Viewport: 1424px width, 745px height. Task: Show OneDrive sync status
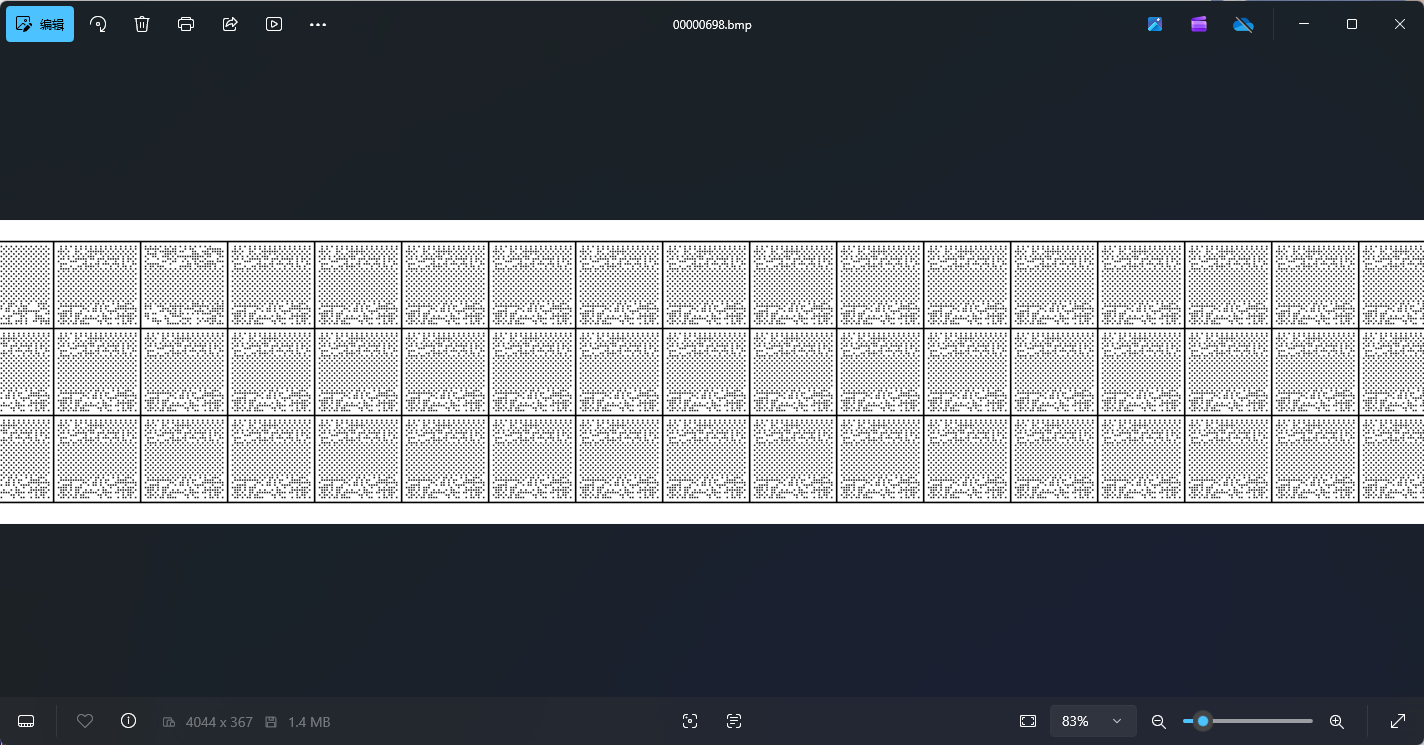[1243, 24]
